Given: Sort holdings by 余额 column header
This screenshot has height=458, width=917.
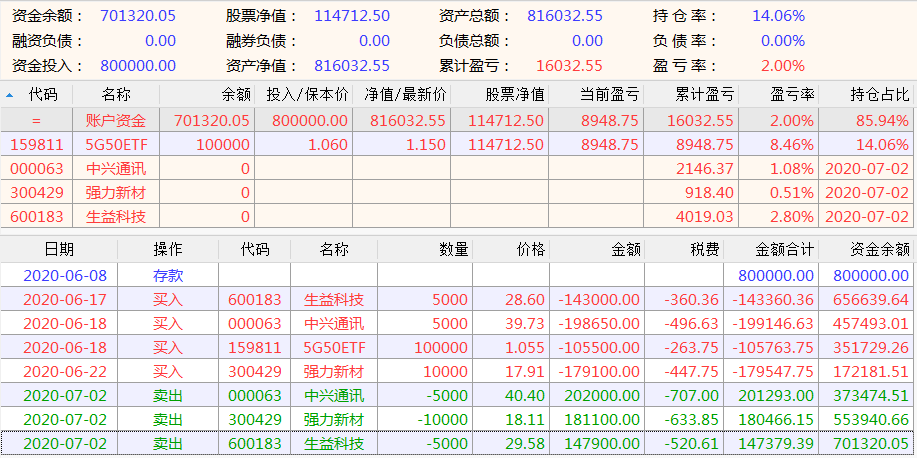Looking at the screenshot, I should (x=236, y=94).
